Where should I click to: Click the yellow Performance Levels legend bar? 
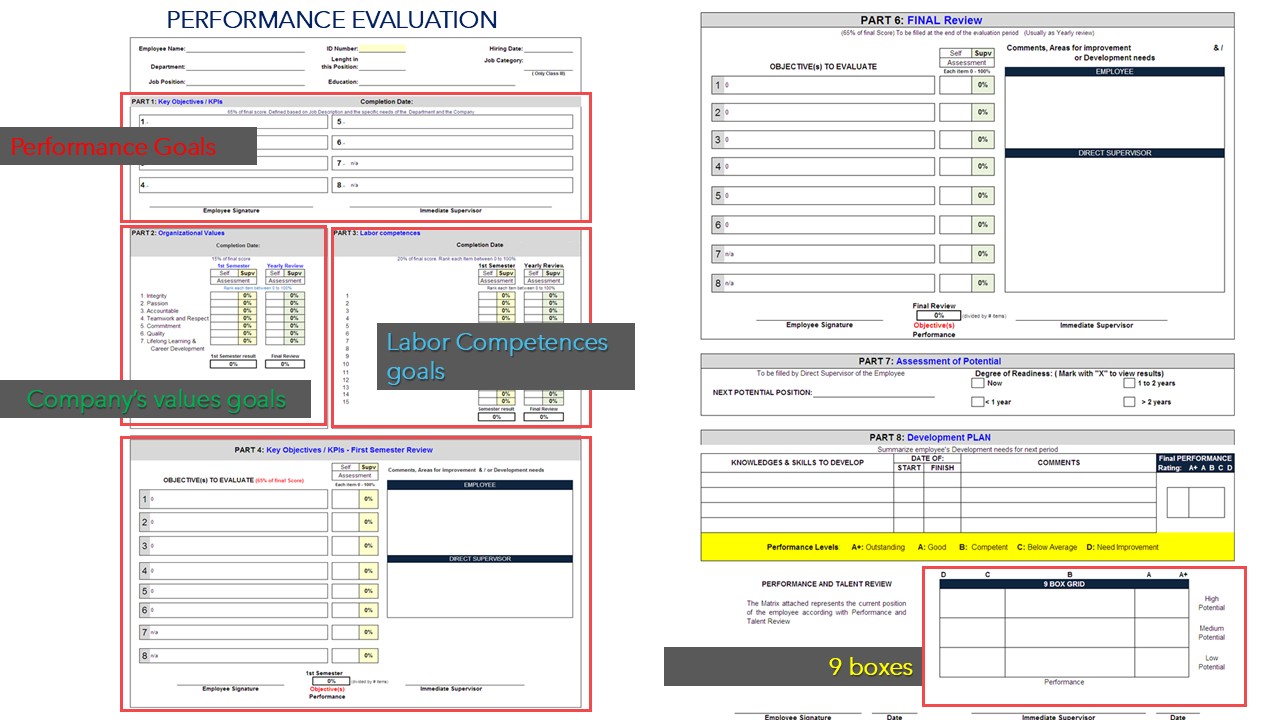pyautogui.click(x=966, y=547)
